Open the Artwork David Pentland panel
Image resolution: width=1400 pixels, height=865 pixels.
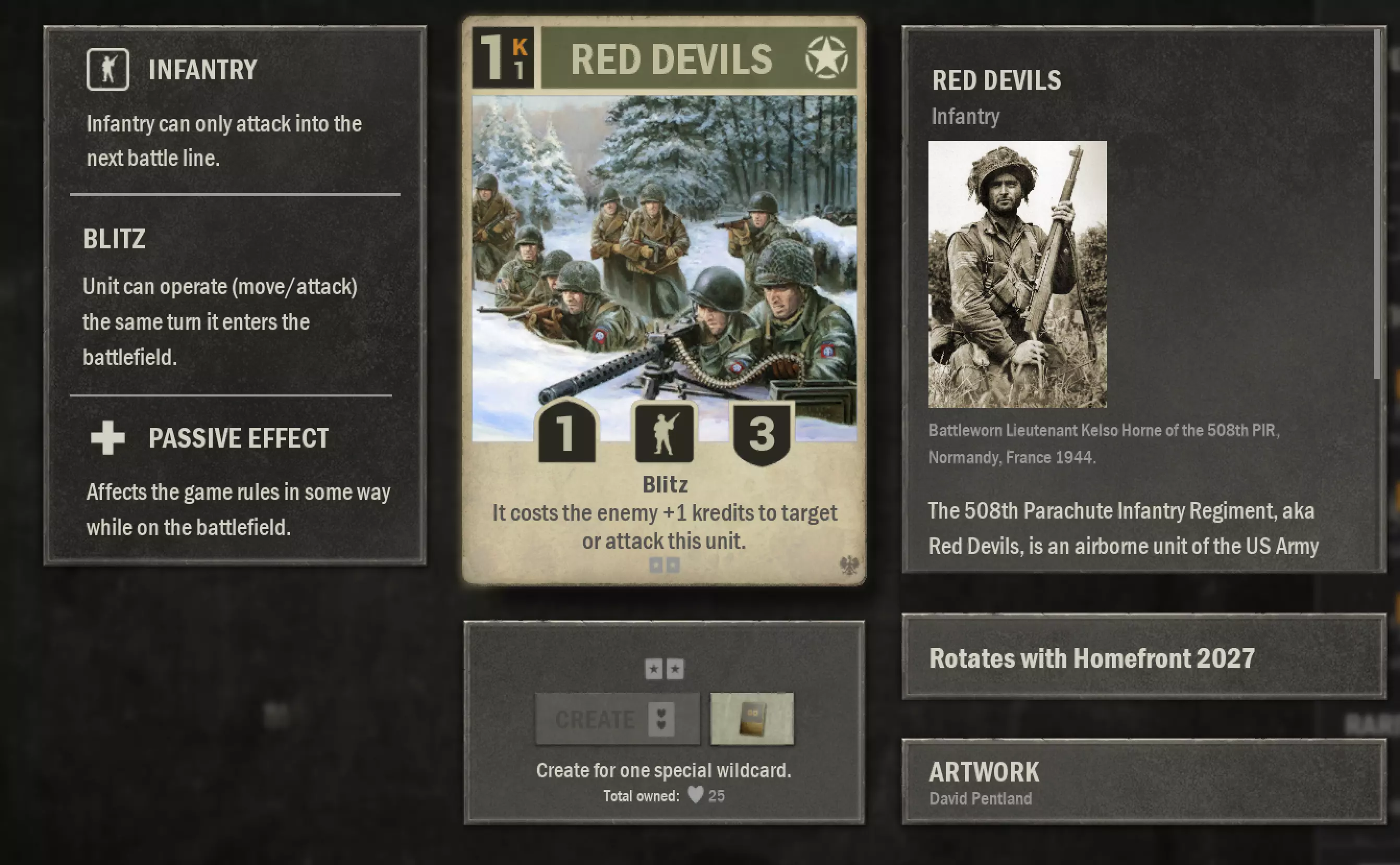tap(1144, 782)
